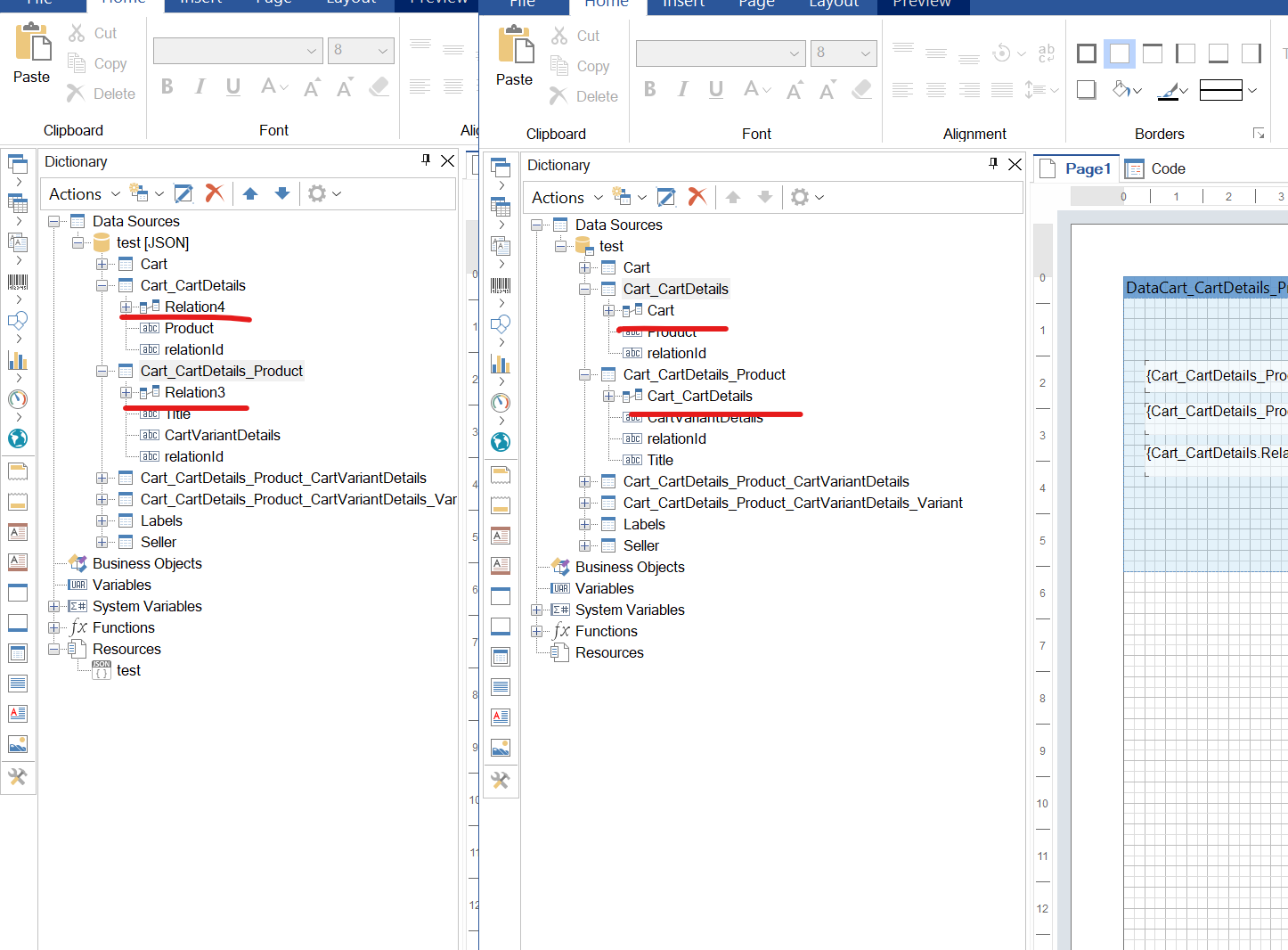Click the blue move down arrow in left Dictionary
The height and width of the screenshot is (950, 1288).
point(282,193)
